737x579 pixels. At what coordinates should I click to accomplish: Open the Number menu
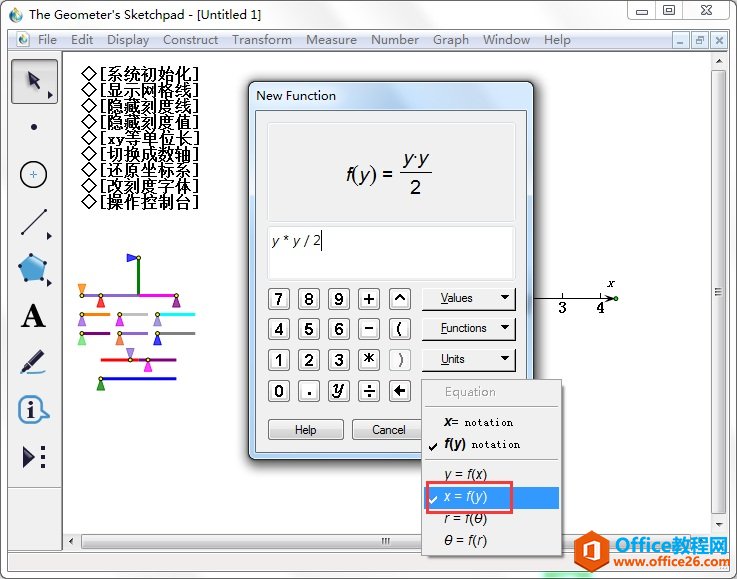tap(395, 40)
